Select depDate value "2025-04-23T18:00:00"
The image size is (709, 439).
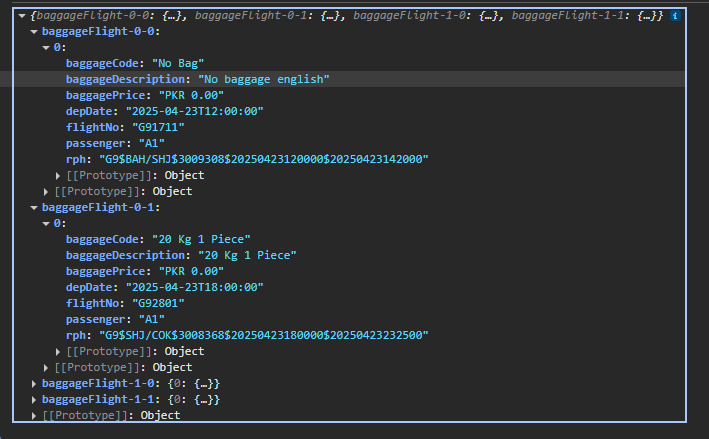(x=194, y=287)
